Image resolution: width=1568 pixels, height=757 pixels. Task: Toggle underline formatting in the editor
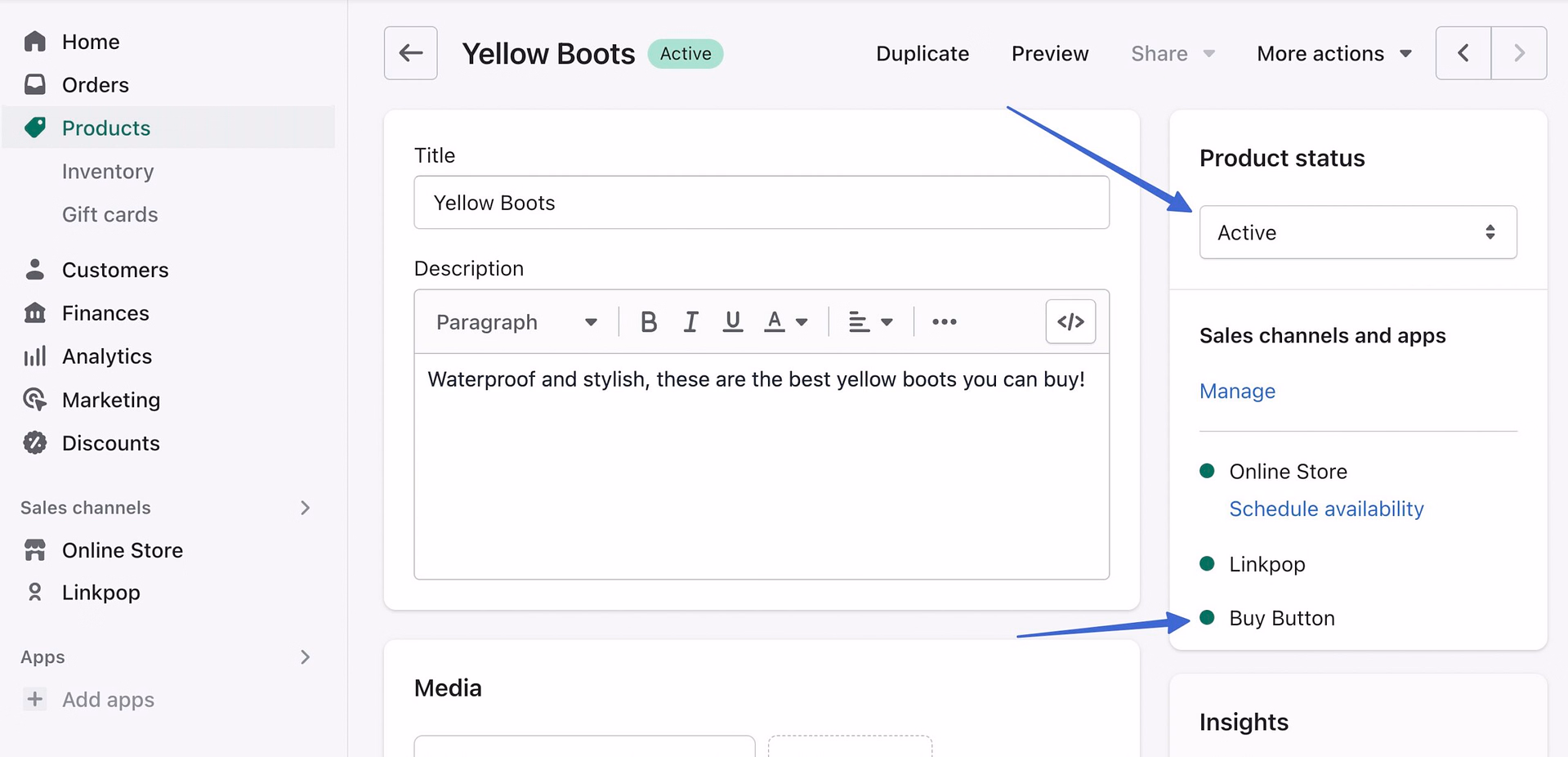click(x=732, y=321)
